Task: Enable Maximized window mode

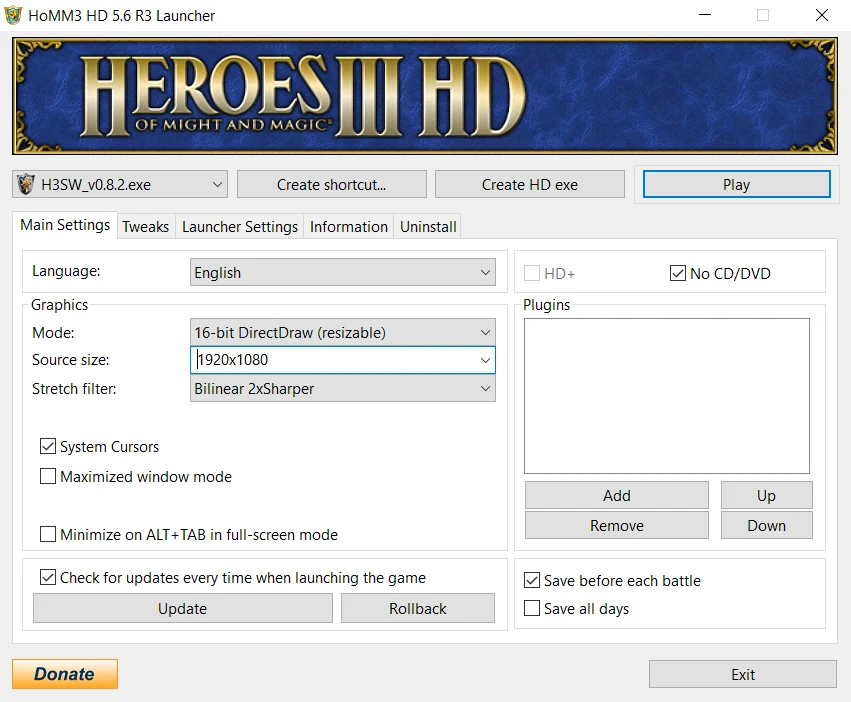Action: [47, 477]
